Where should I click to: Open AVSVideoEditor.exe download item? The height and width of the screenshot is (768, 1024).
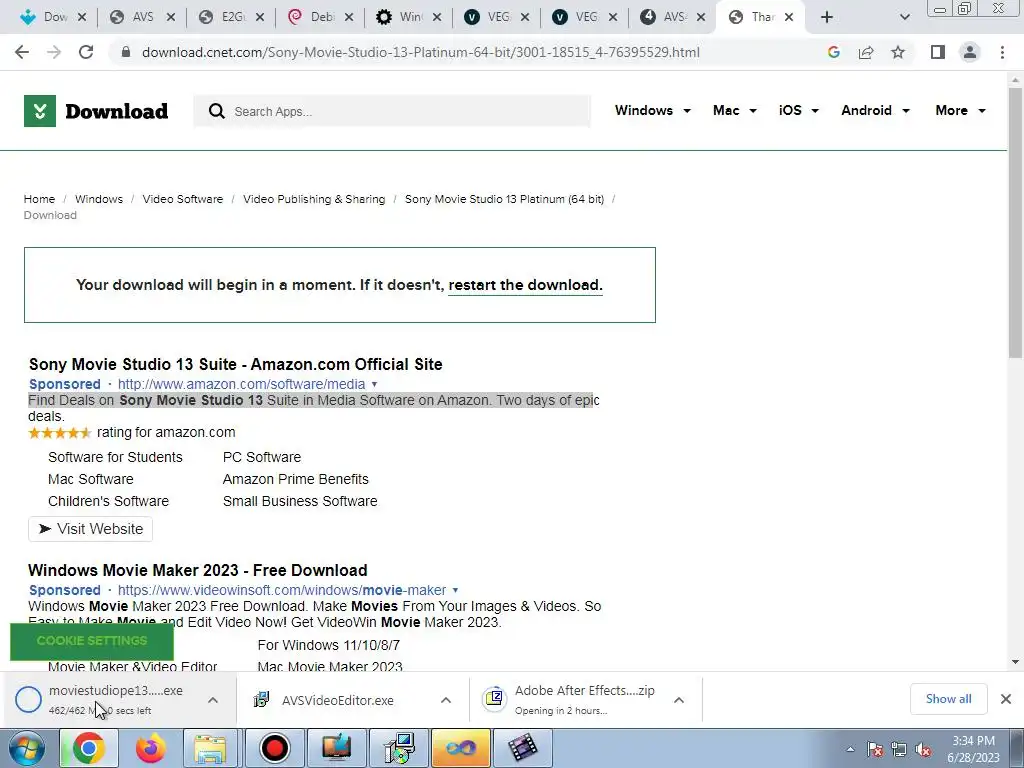coord(338,700)
